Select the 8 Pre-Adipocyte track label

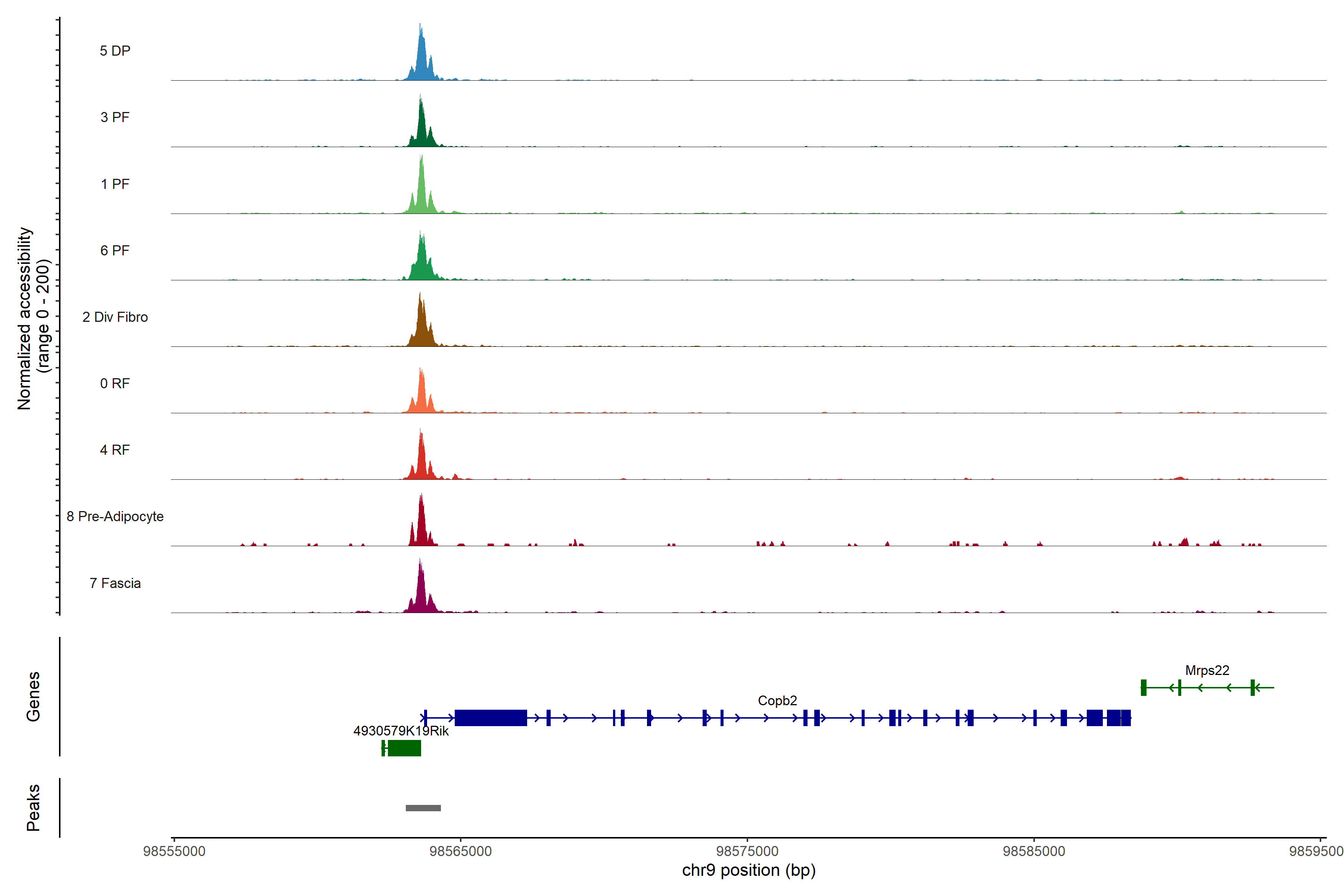coord(115,517)
